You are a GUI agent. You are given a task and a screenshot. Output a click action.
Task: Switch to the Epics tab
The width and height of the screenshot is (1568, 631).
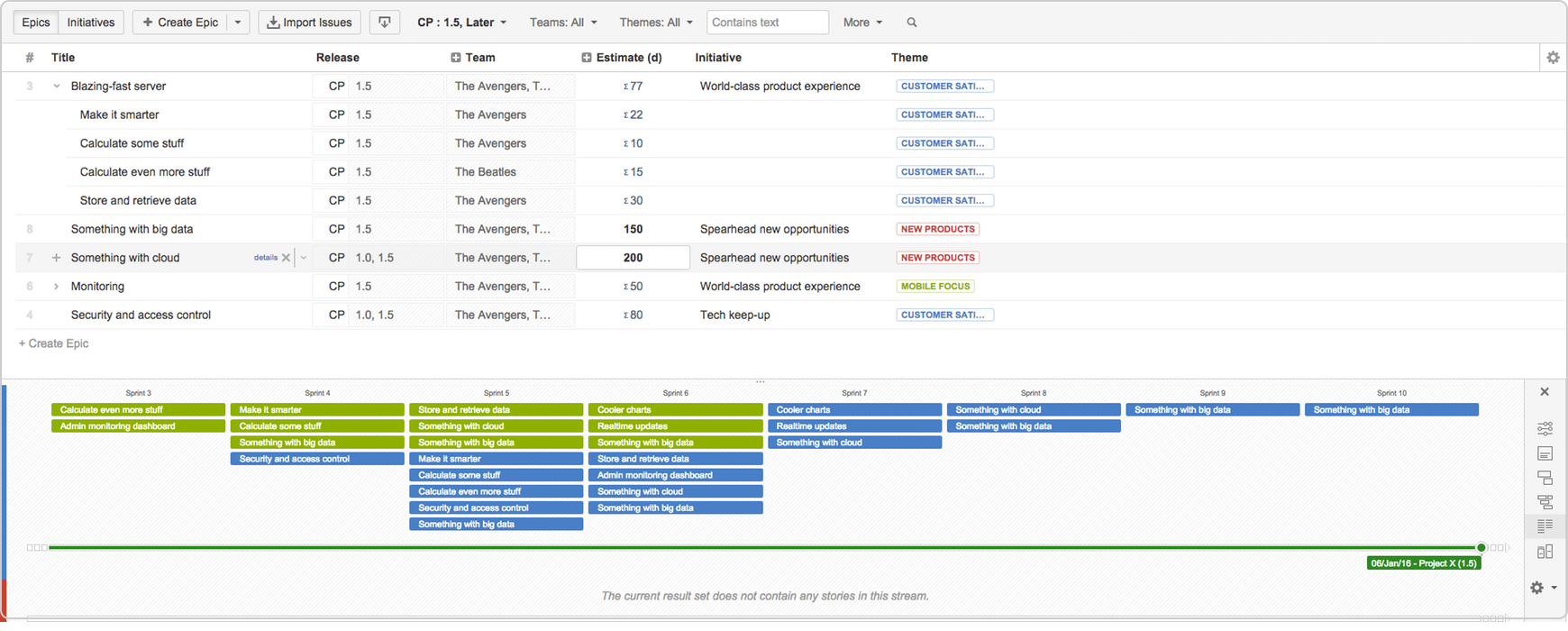pos(36,23)
